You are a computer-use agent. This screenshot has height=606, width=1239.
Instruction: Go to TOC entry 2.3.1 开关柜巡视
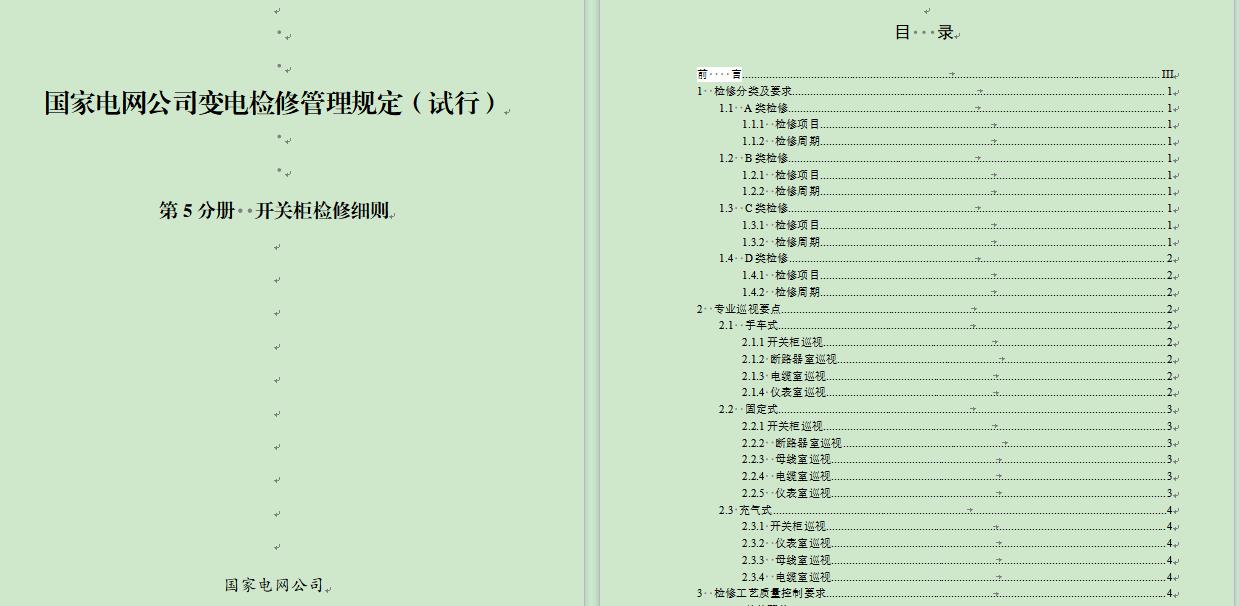pos(958,526)
